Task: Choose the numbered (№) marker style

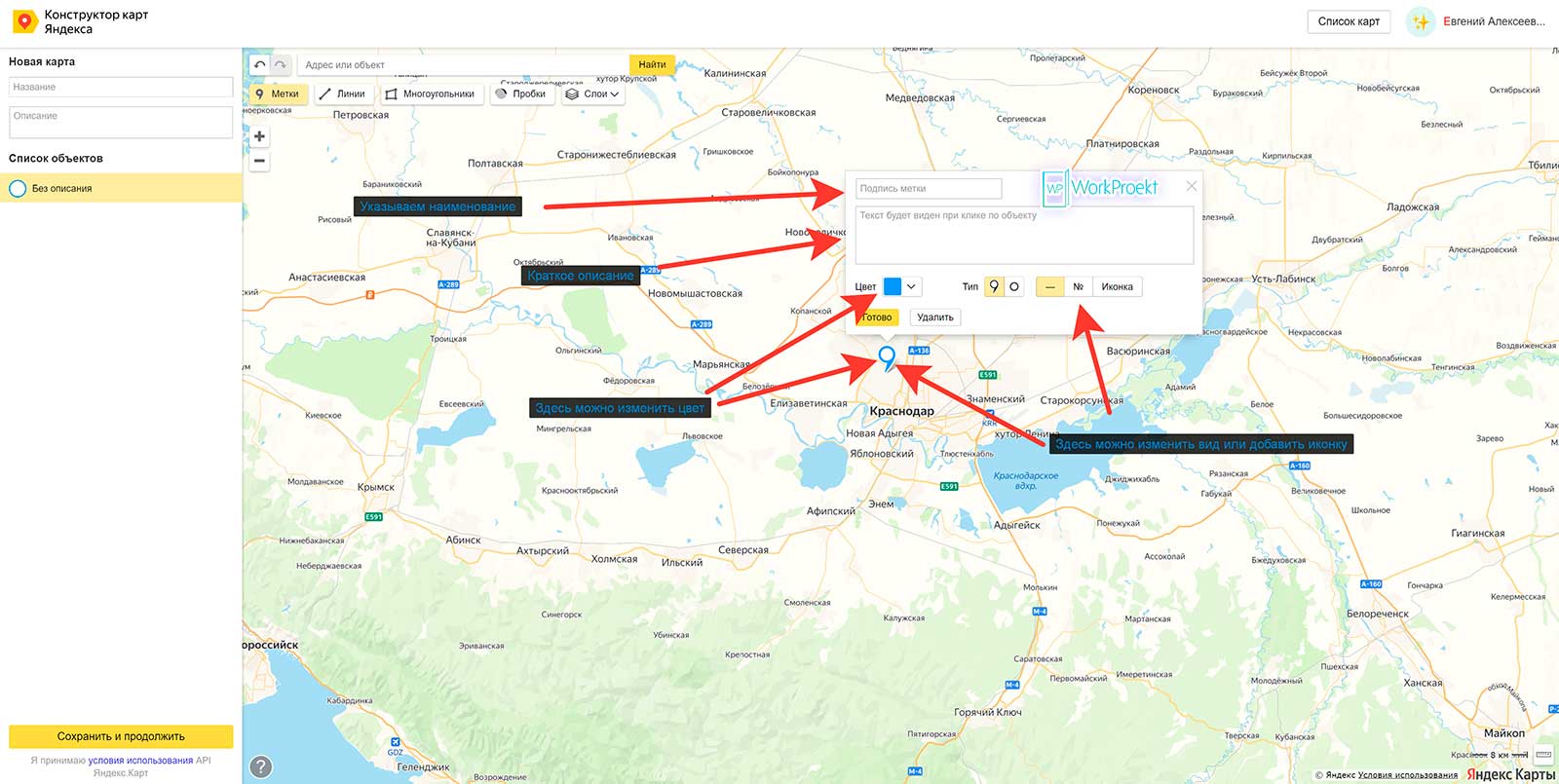Action: point(1078,286)
